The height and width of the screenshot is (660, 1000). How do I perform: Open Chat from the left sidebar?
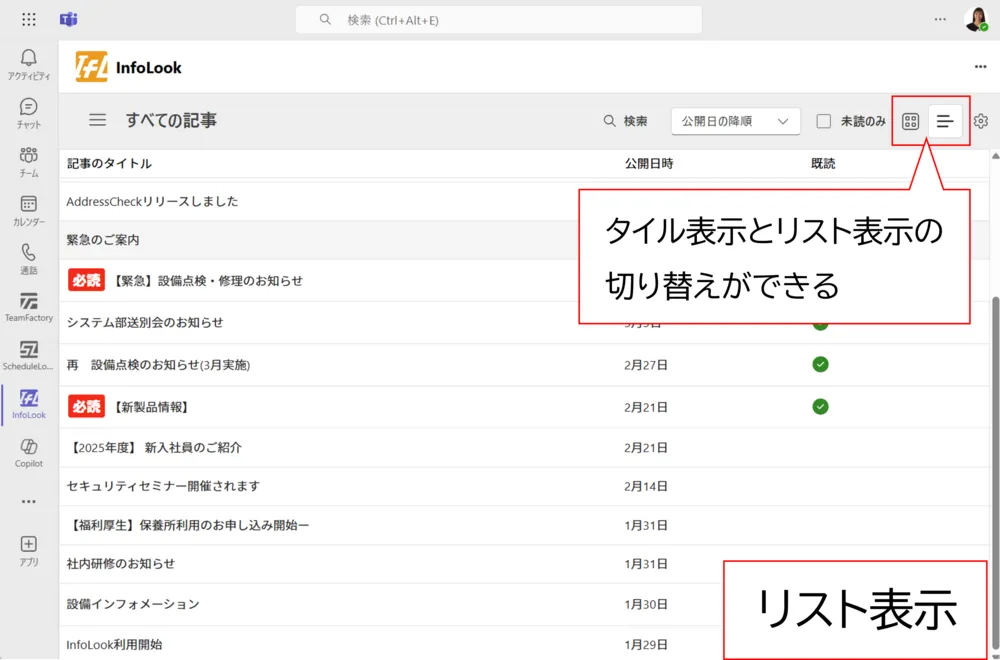pyautogui.click(x=28, y=113)
